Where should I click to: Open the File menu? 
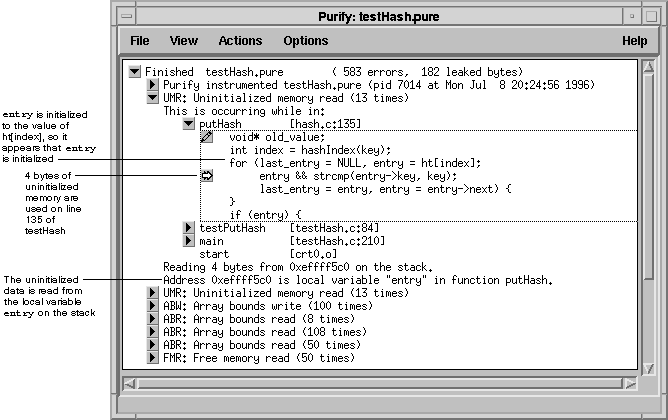pyautogui.click(x=140, y=41)
